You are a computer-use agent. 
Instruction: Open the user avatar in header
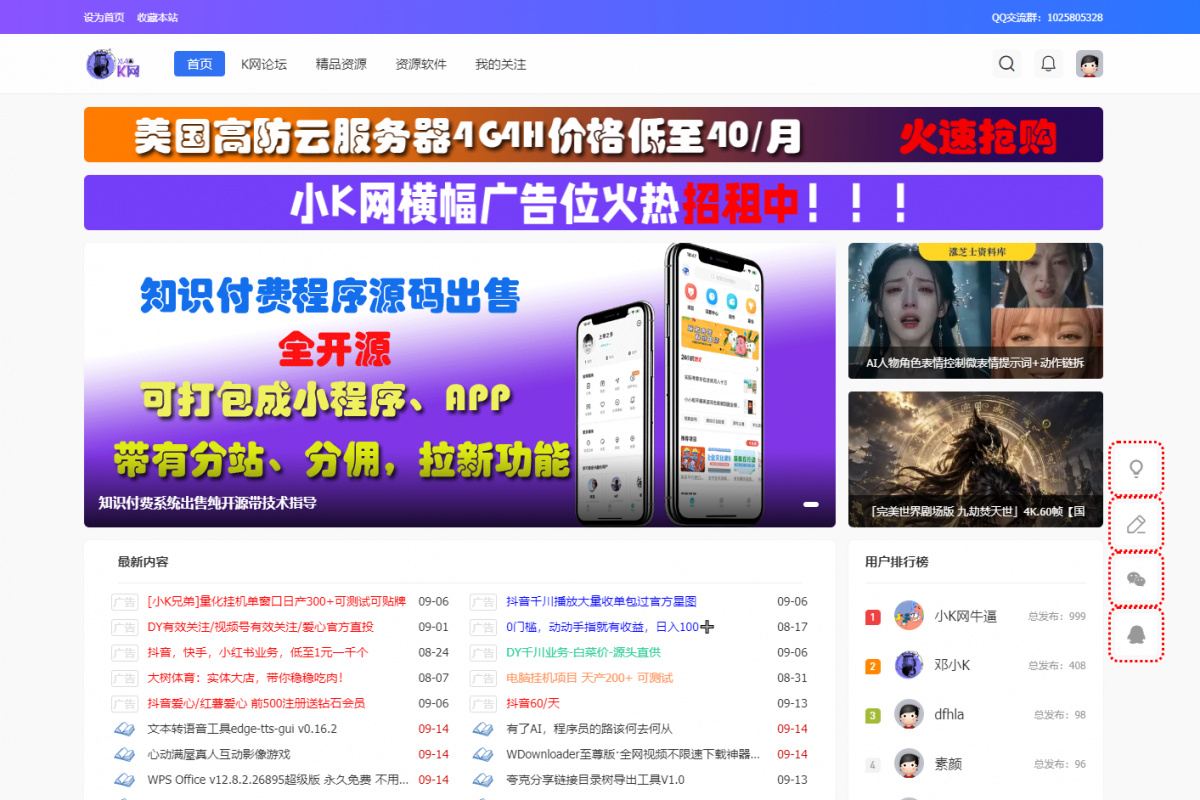(1089, 64)
